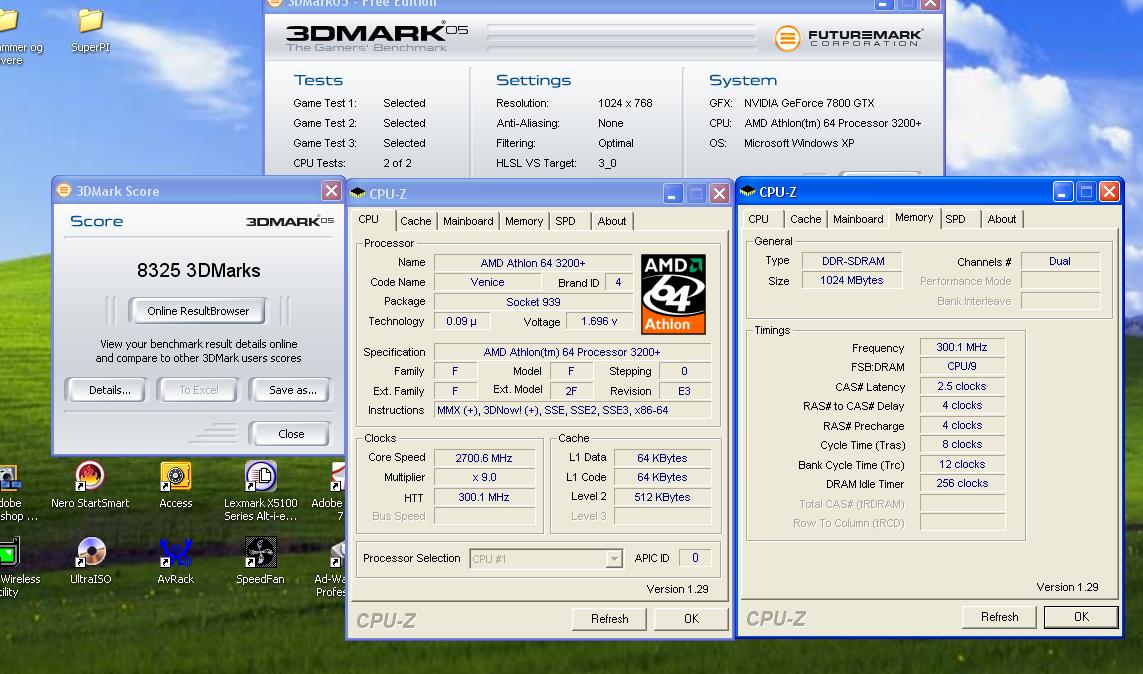
Task: Open the Adobe Photoshop shortcut near Nero
Action: 16,491
